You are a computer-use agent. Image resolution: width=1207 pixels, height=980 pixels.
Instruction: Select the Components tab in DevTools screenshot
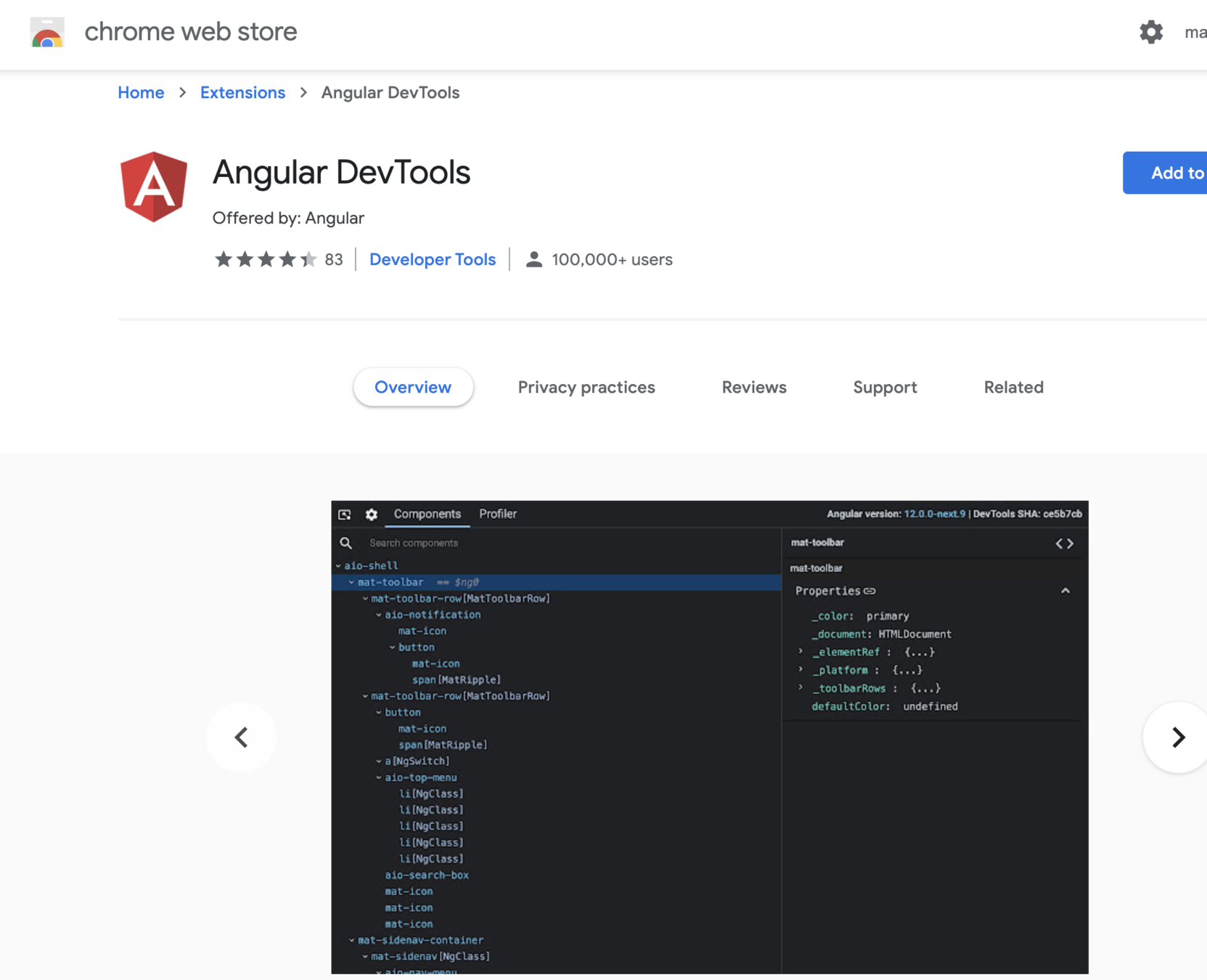point(427,514)
